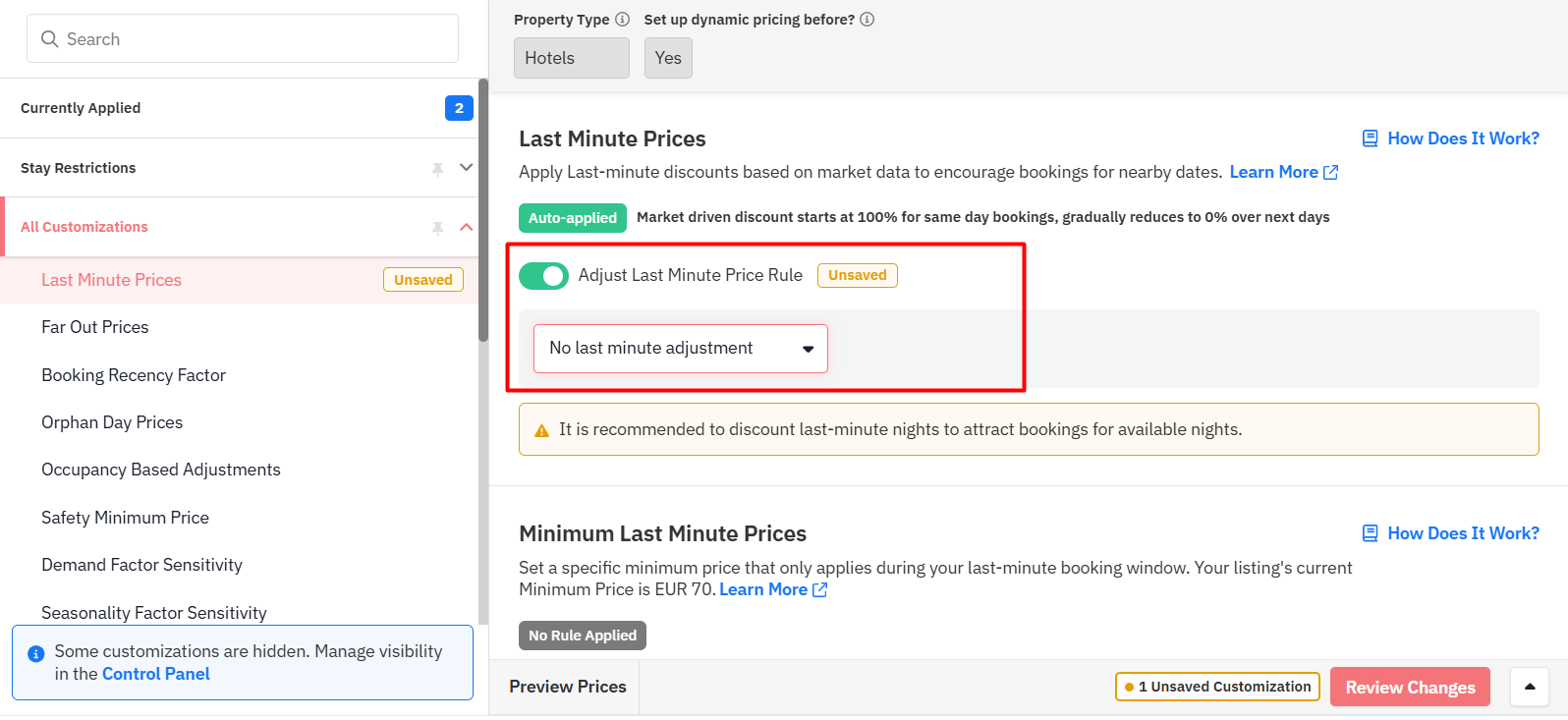
Task: Toggle the Adjust Last Minute Price Rule switch
Action: pos(543,276)
